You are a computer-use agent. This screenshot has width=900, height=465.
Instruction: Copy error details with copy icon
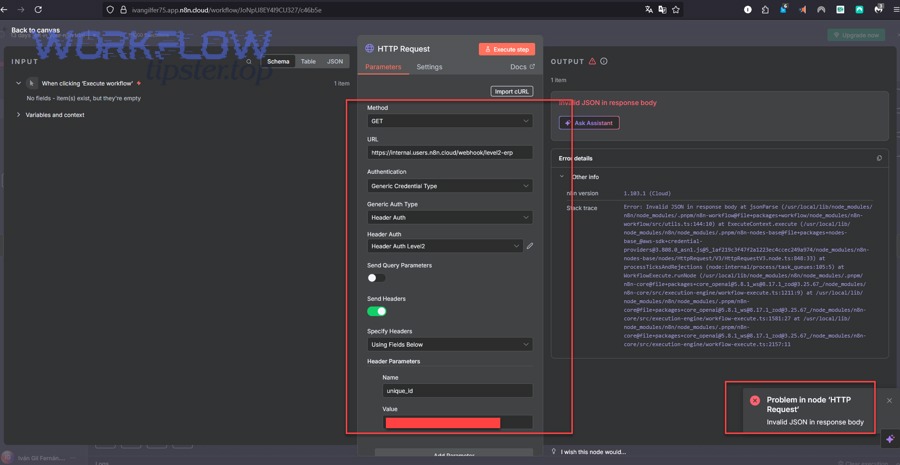click(879, 158)
